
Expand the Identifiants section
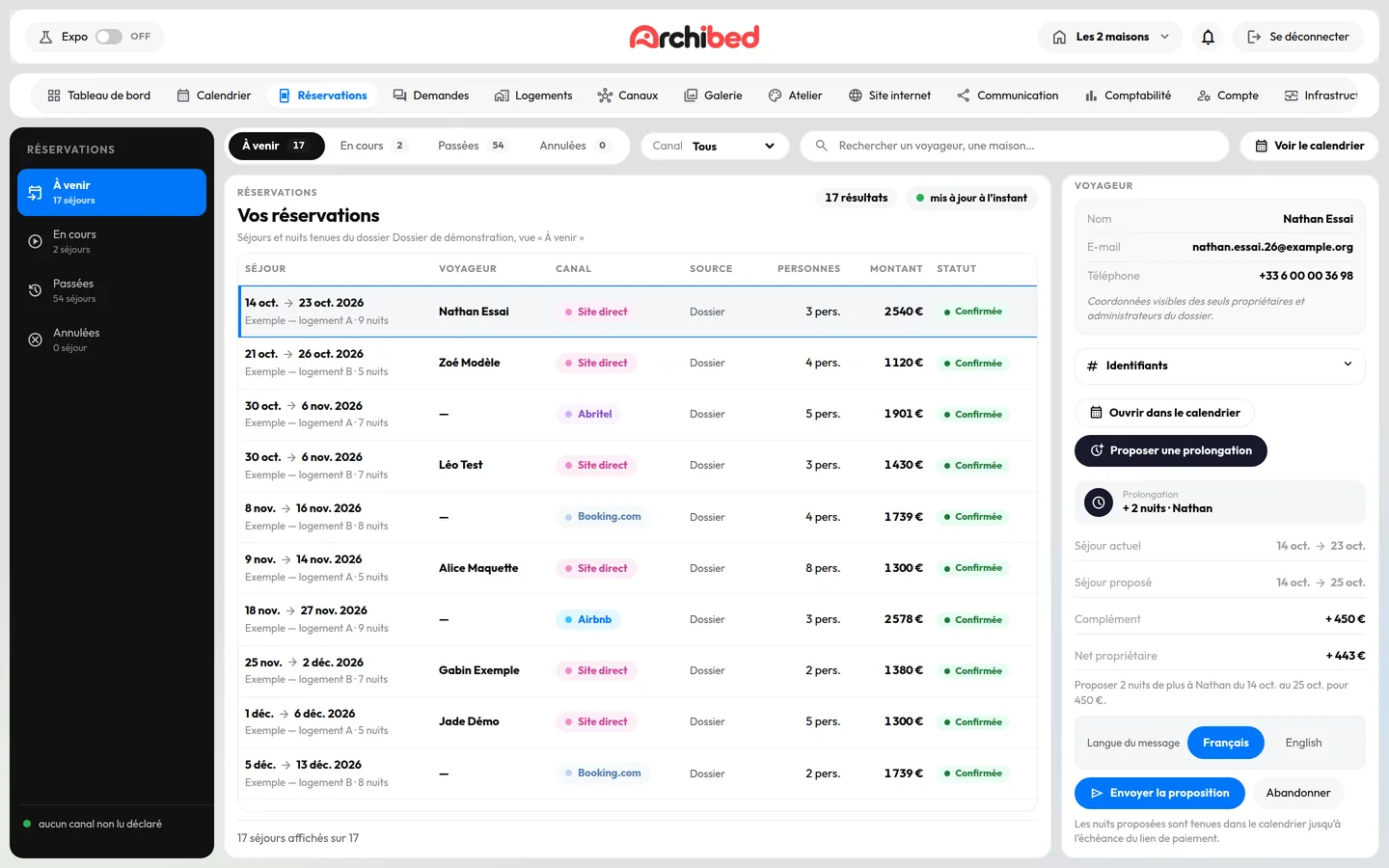point(1220,366)
